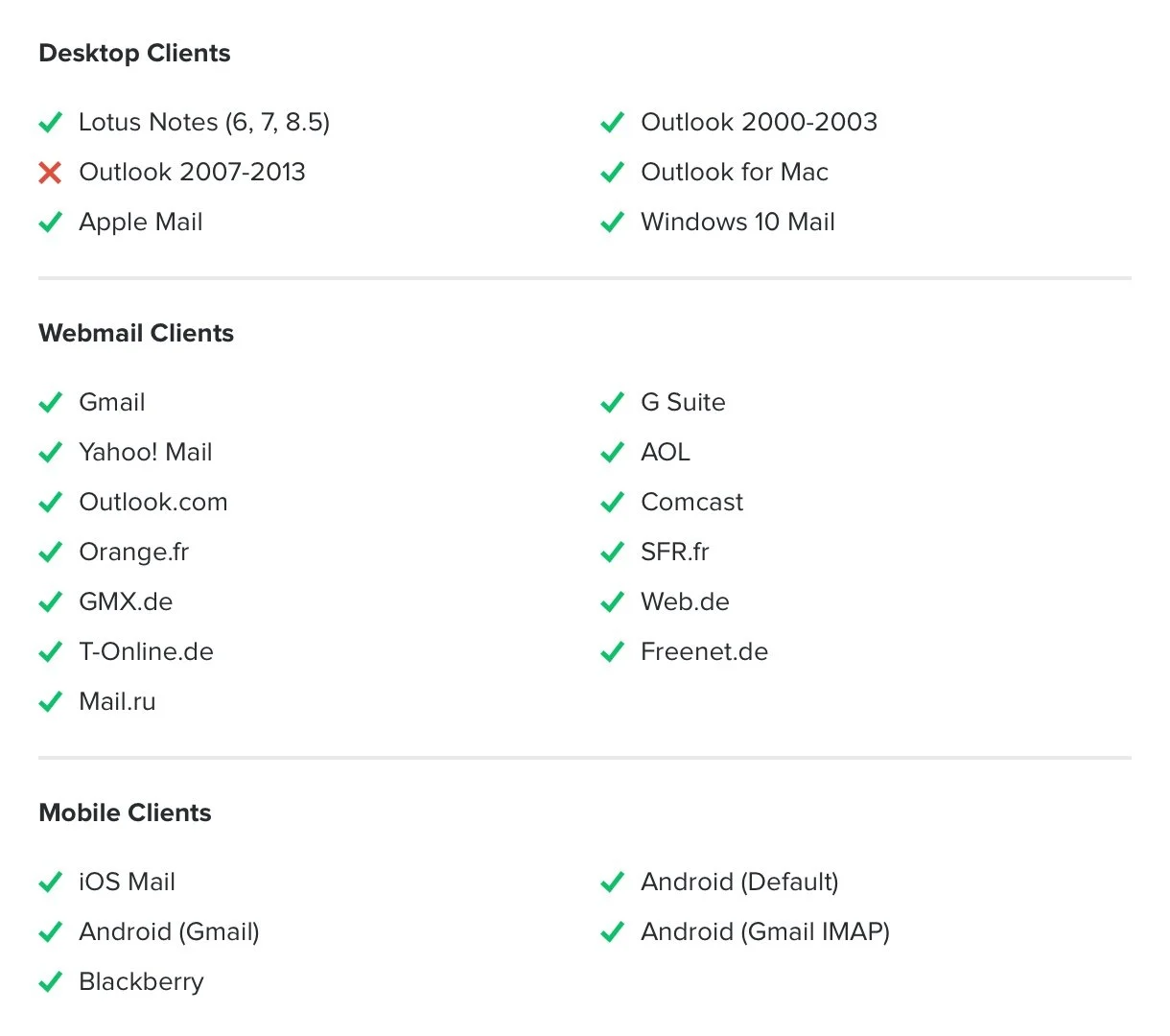Select the Mobile Clients heading

tap(125, 812)
